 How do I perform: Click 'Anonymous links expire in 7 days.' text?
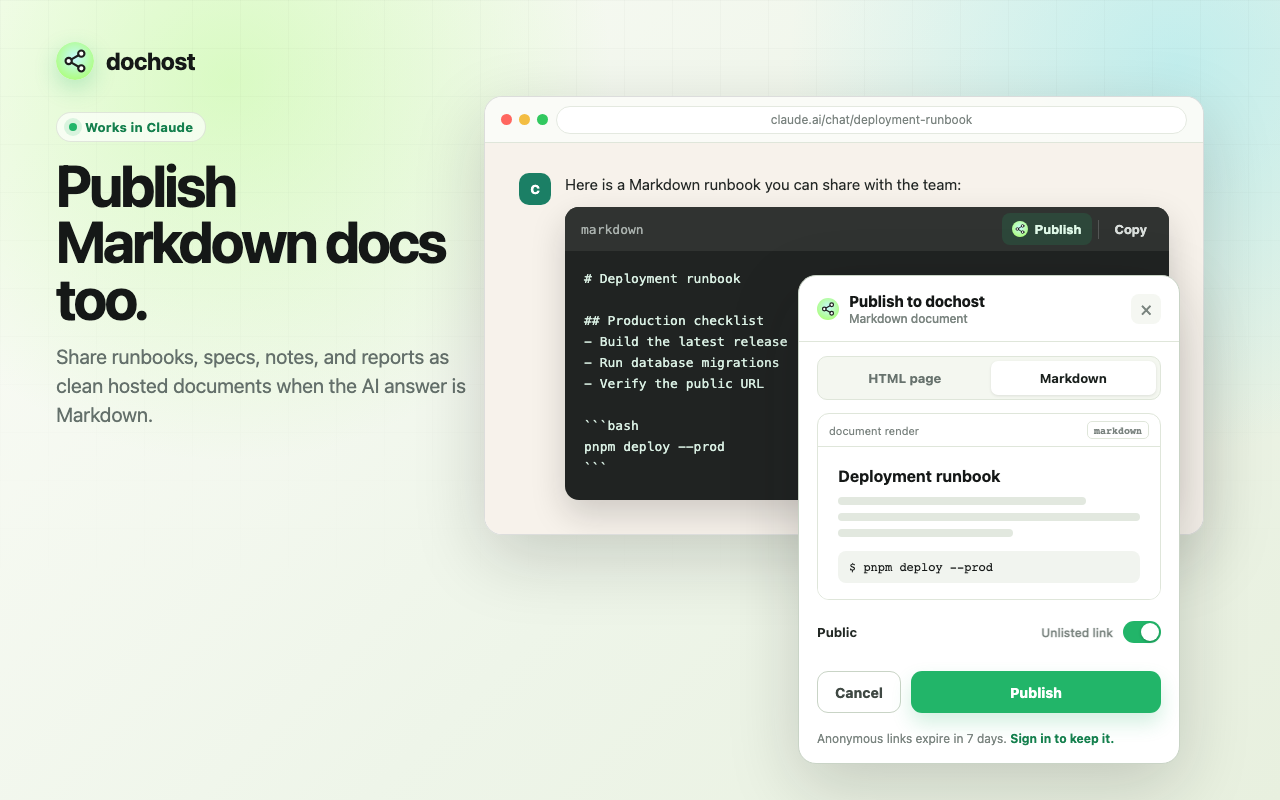pos(912,739)
